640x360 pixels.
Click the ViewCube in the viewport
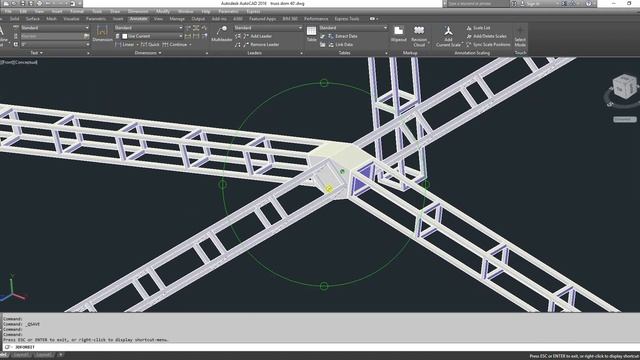(x=624, y=86)
